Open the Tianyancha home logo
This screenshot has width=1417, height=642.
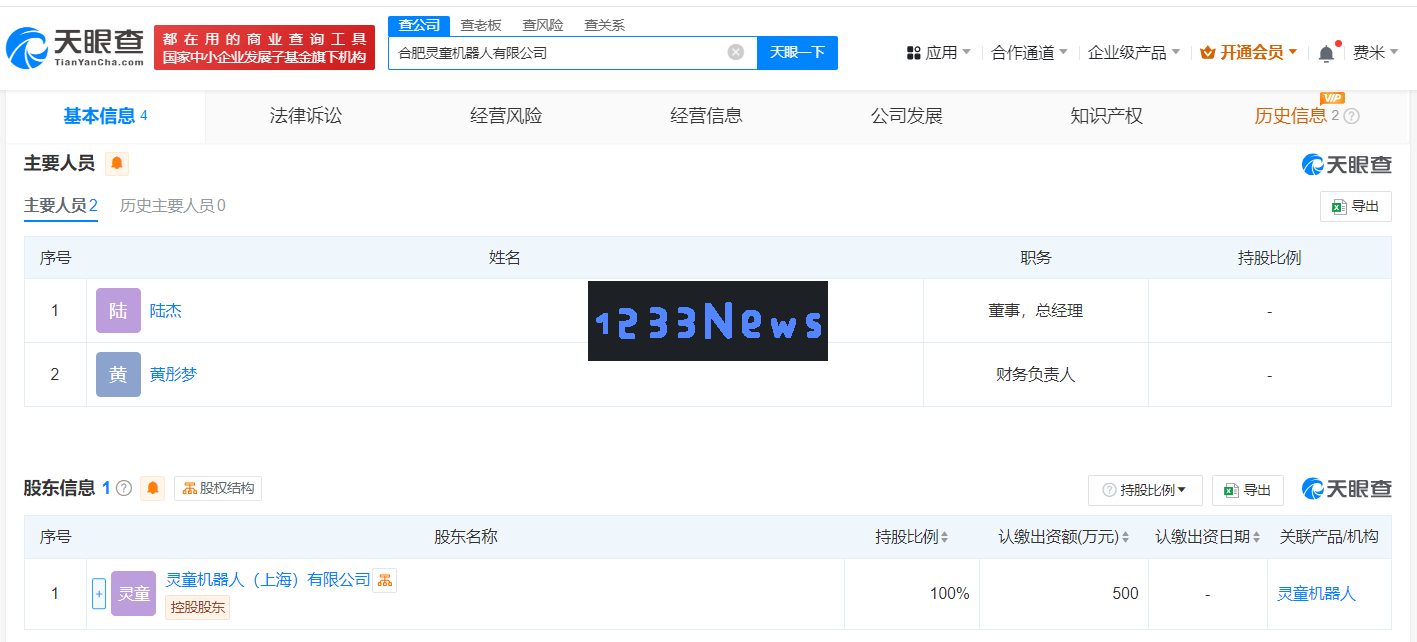pos(75,47)
